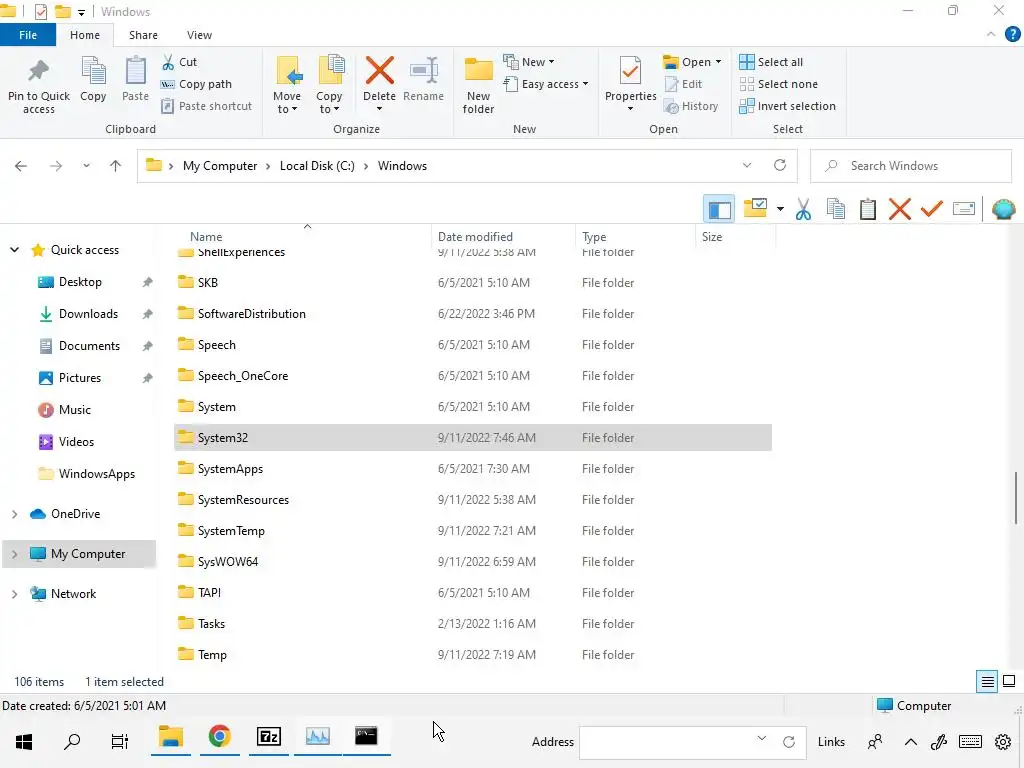
Task: Click Select all in ribbon
Action: (x=771, y=62)
